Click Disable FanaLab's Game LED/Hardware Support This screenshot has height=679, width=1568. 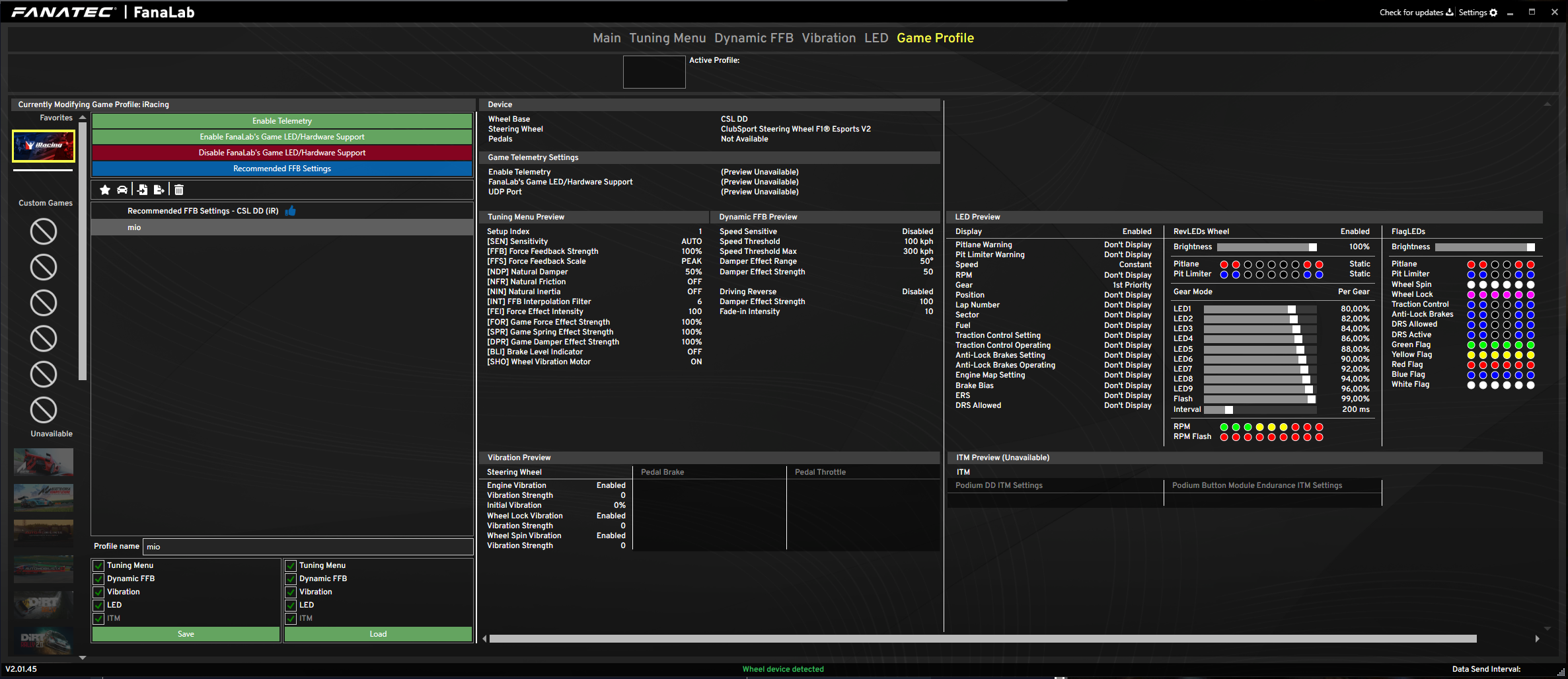282,153
